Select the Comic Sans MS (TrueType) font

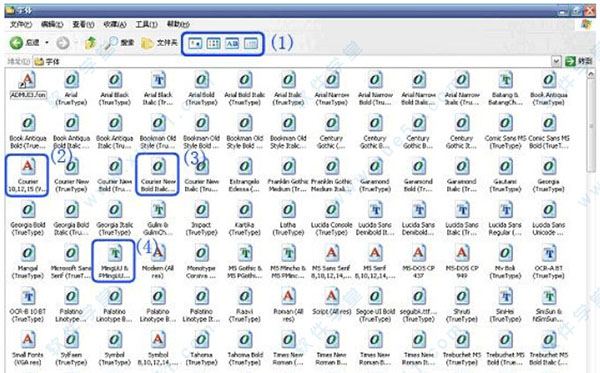click(x=505, y=132)
